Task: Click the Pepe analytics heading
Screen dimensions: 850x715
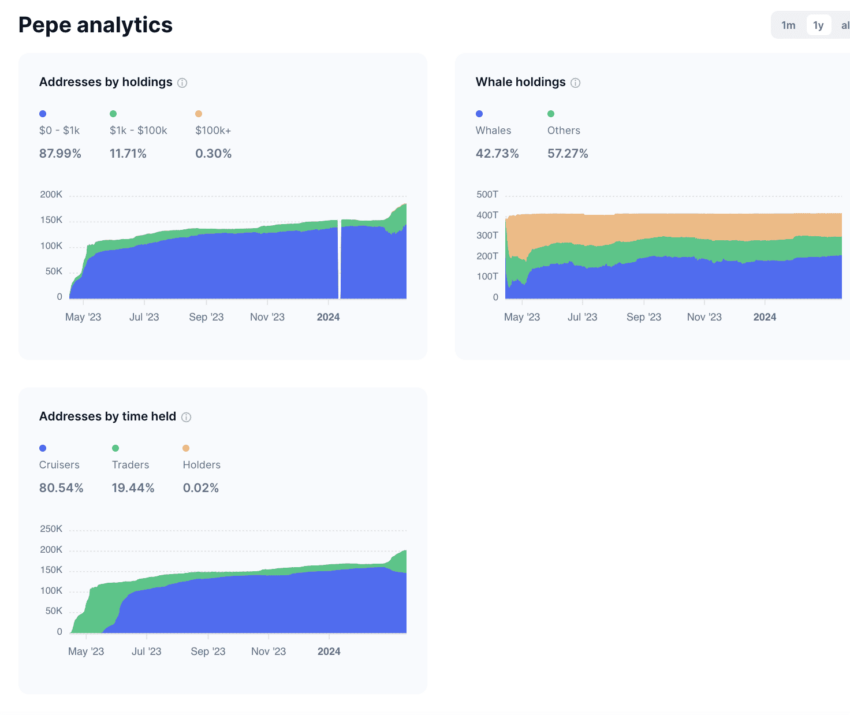Action: [95, 25]
